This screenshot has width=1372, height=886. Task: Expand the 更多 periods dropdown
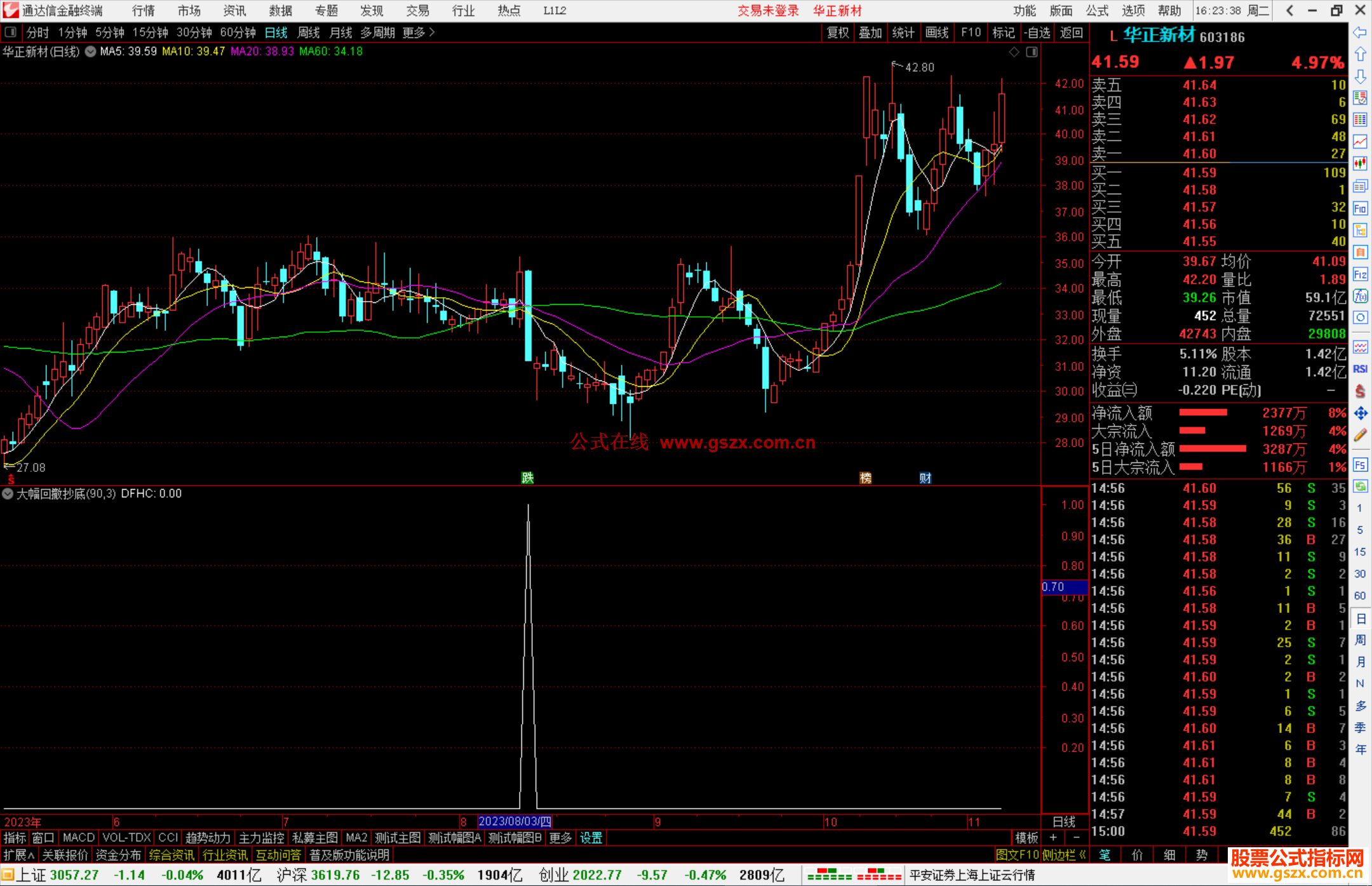(x=419, y=32)
